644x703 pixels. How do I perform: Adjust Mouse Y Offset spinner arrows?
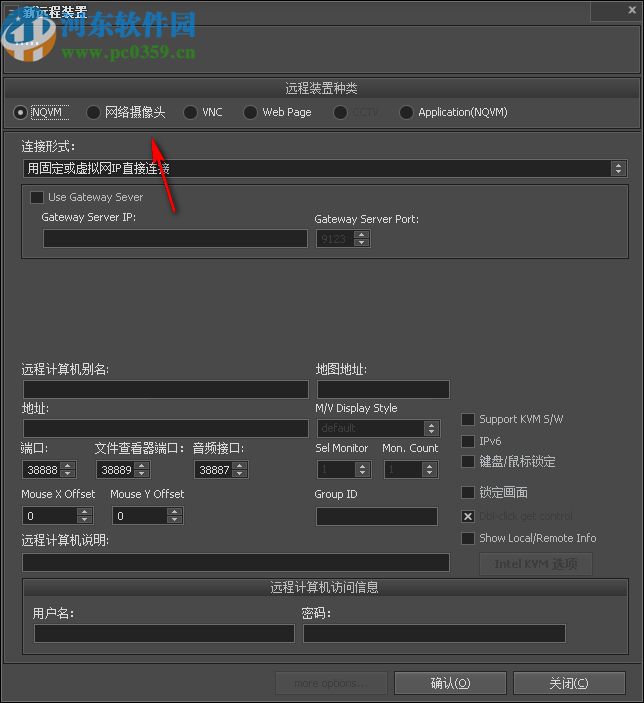[x=174, y=516]
